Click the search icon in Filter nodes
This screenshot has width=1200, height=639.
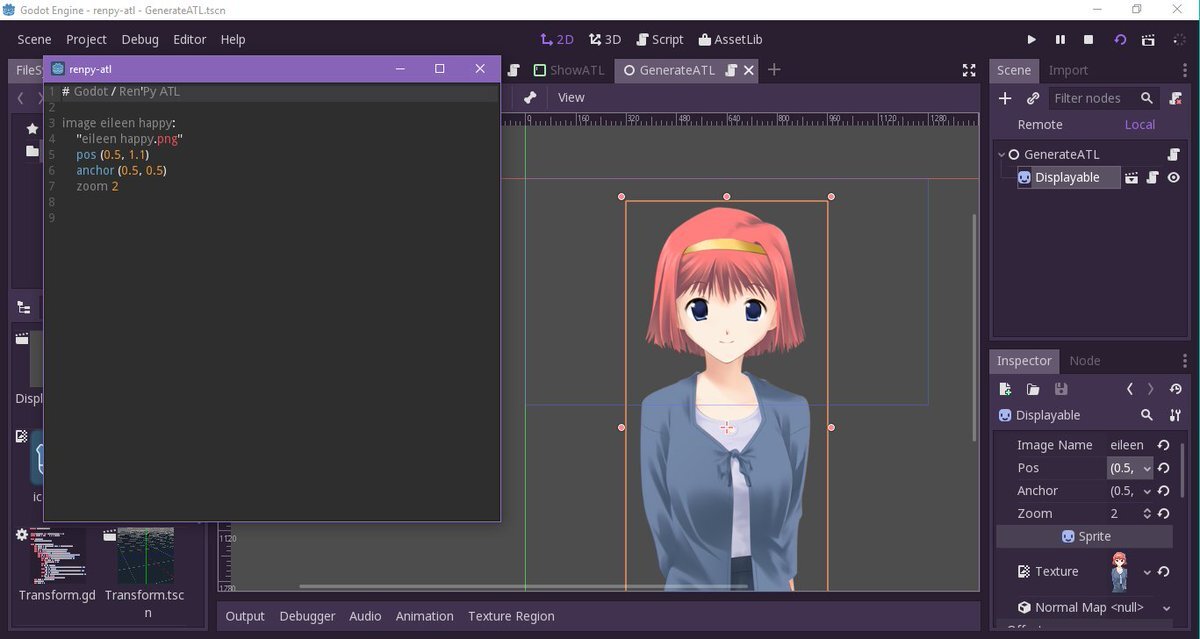[1147, 98]
